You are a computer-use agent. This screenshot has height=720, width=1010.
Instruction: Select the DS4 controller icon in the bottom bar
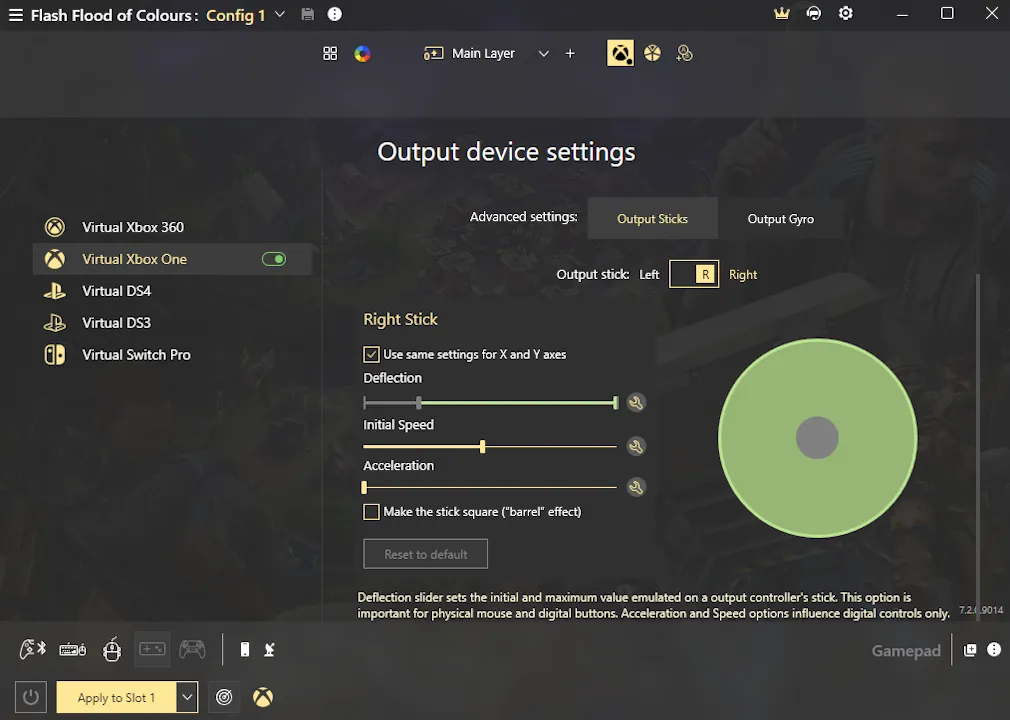(x=192, y=650)
